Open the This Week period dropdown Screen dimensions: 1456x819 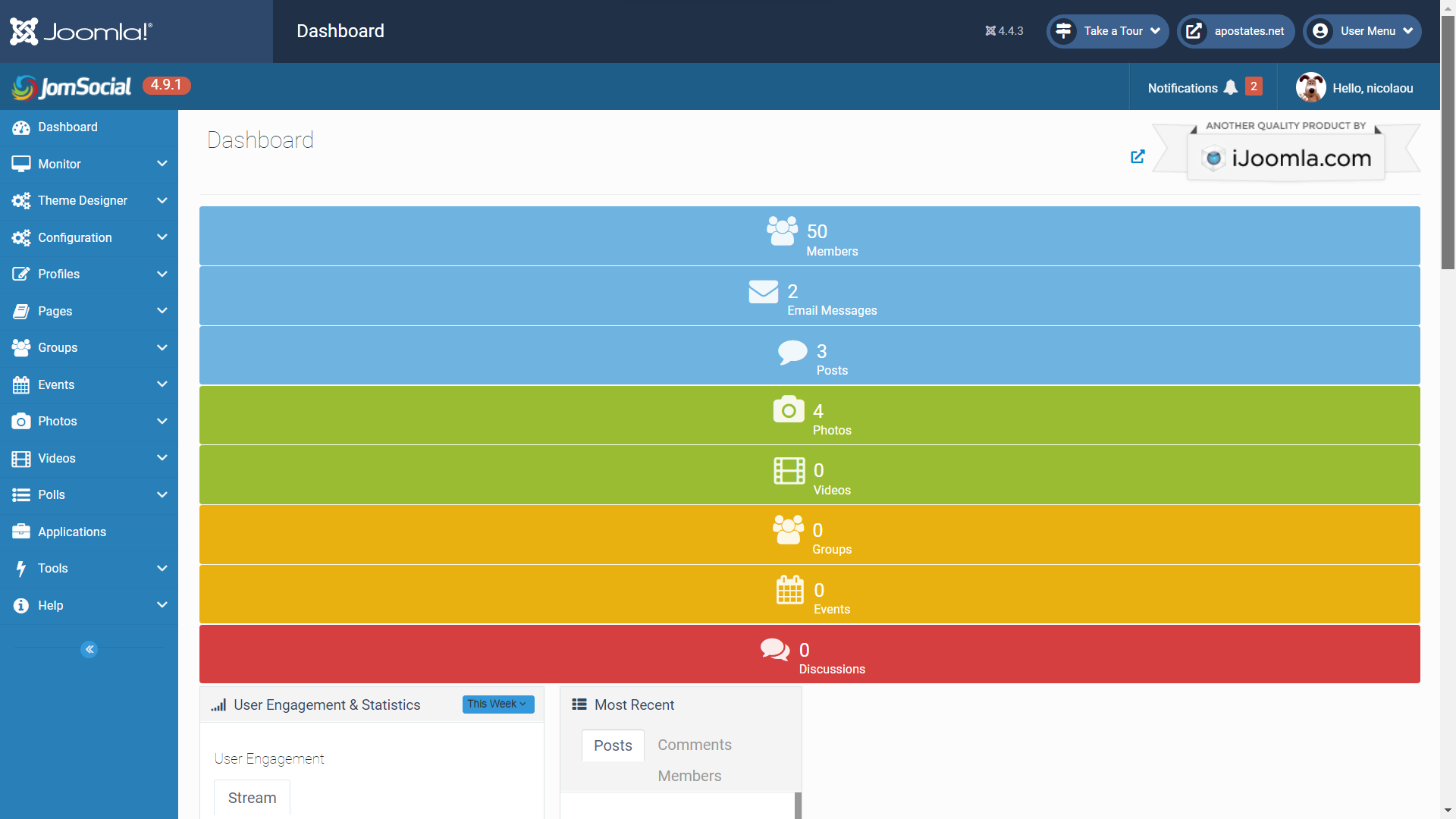(497, 704)
